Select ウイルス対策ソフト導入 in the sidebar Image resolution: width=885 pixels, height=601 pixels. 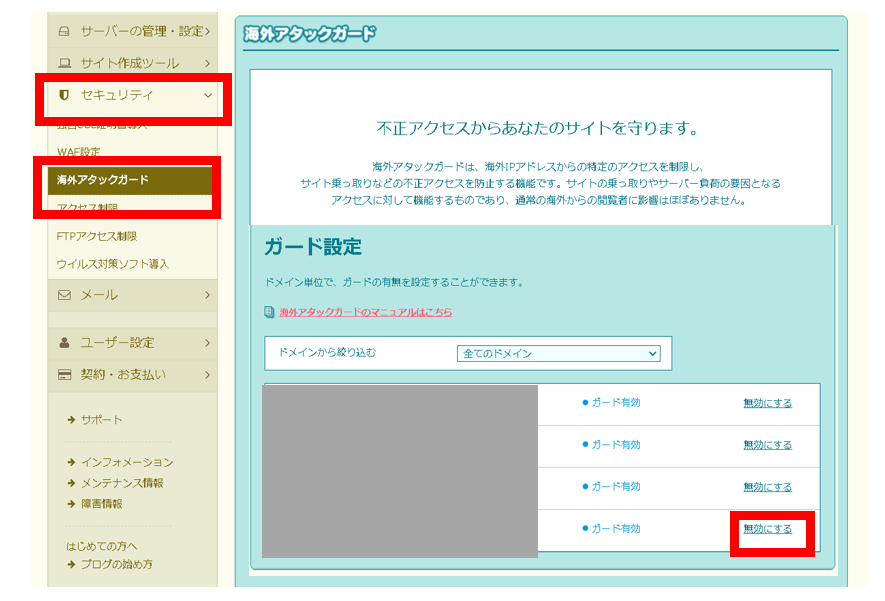(113, 264)
